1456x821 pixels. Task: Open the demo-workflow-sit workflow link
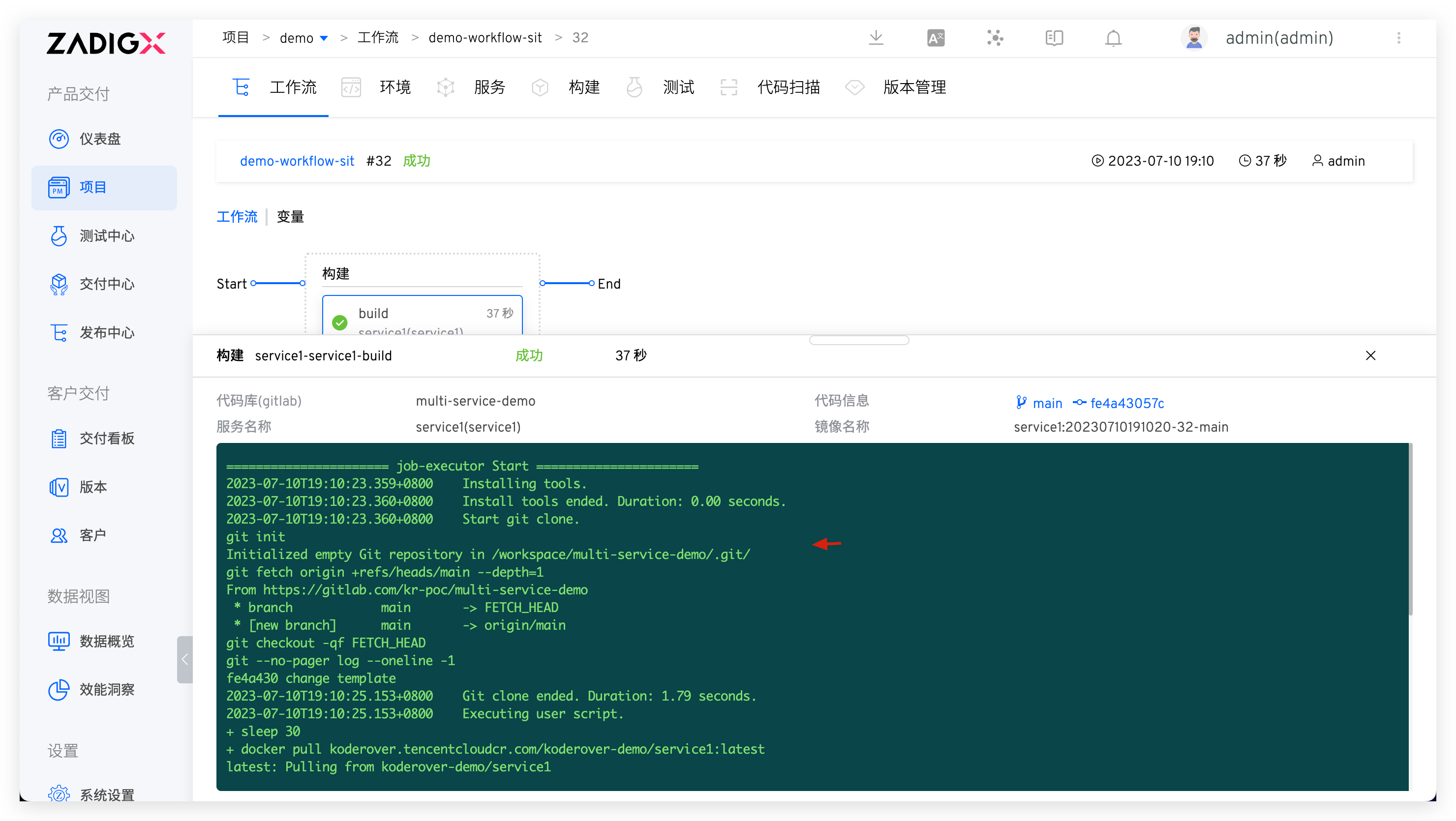pos(297,161)
